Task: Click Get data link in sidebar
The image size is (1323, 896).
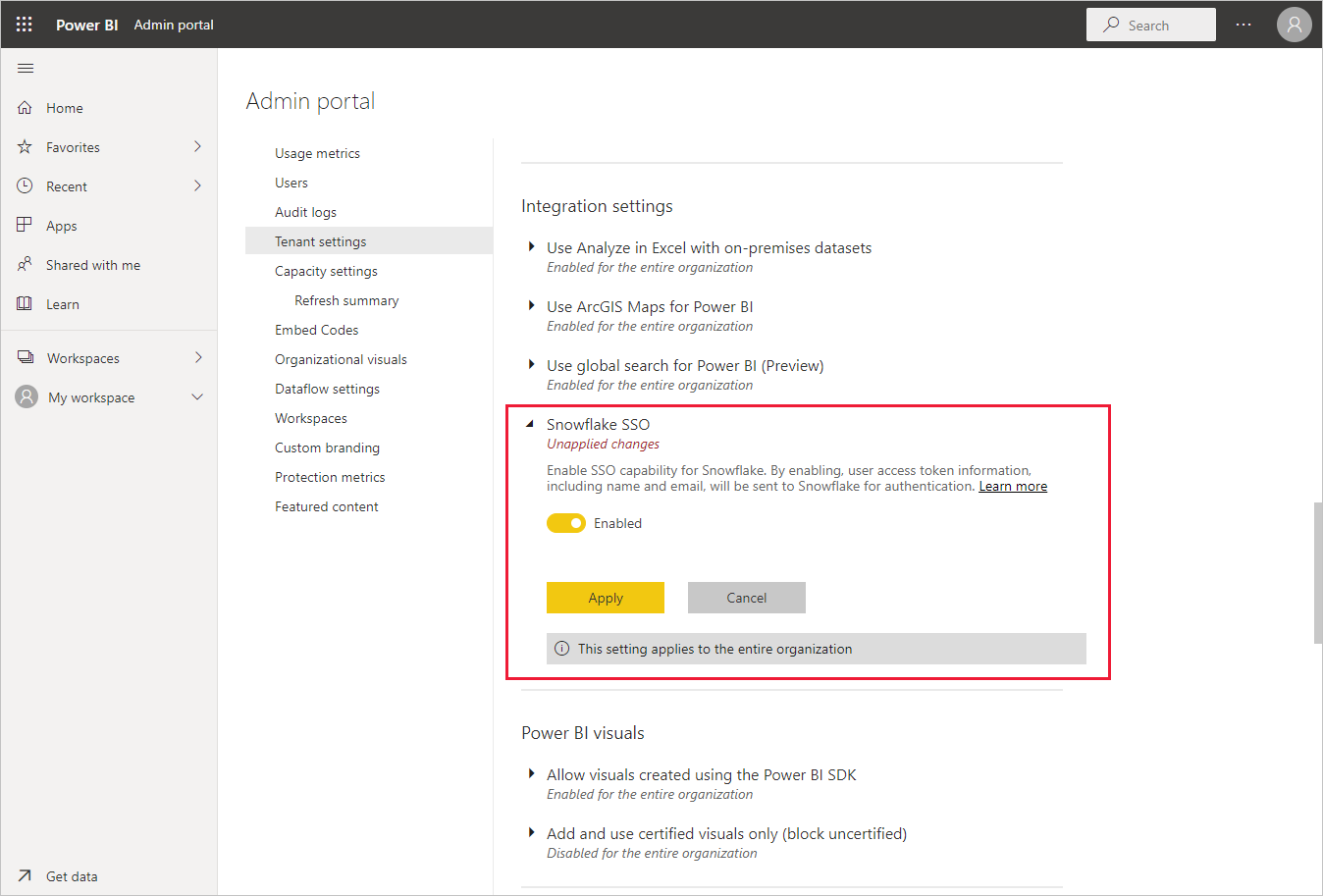Action: (x=72, y=876)
